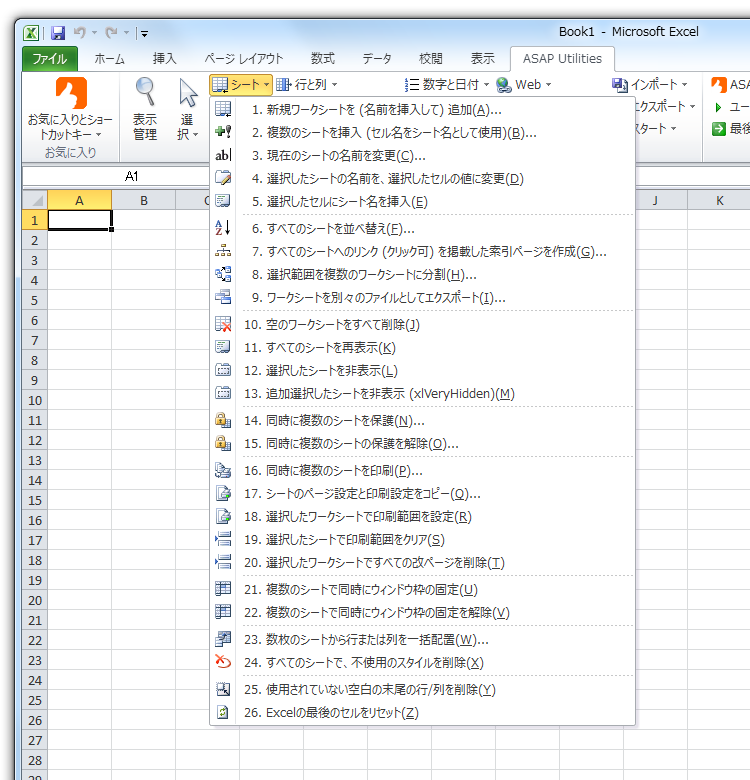This screenshot has width=750, height=780.
Task: Select column J header
Action: 656,200
